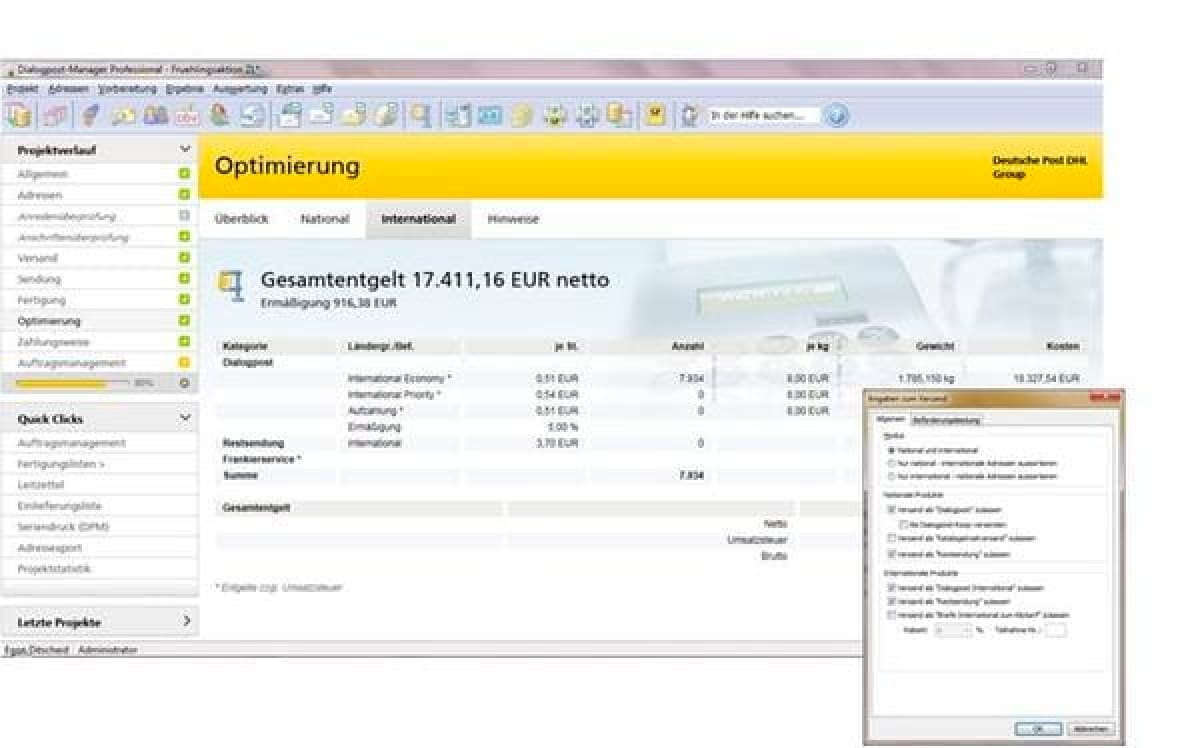Switch to the Überblick tab
This screenshot has height=748, width=1200.
242,219
